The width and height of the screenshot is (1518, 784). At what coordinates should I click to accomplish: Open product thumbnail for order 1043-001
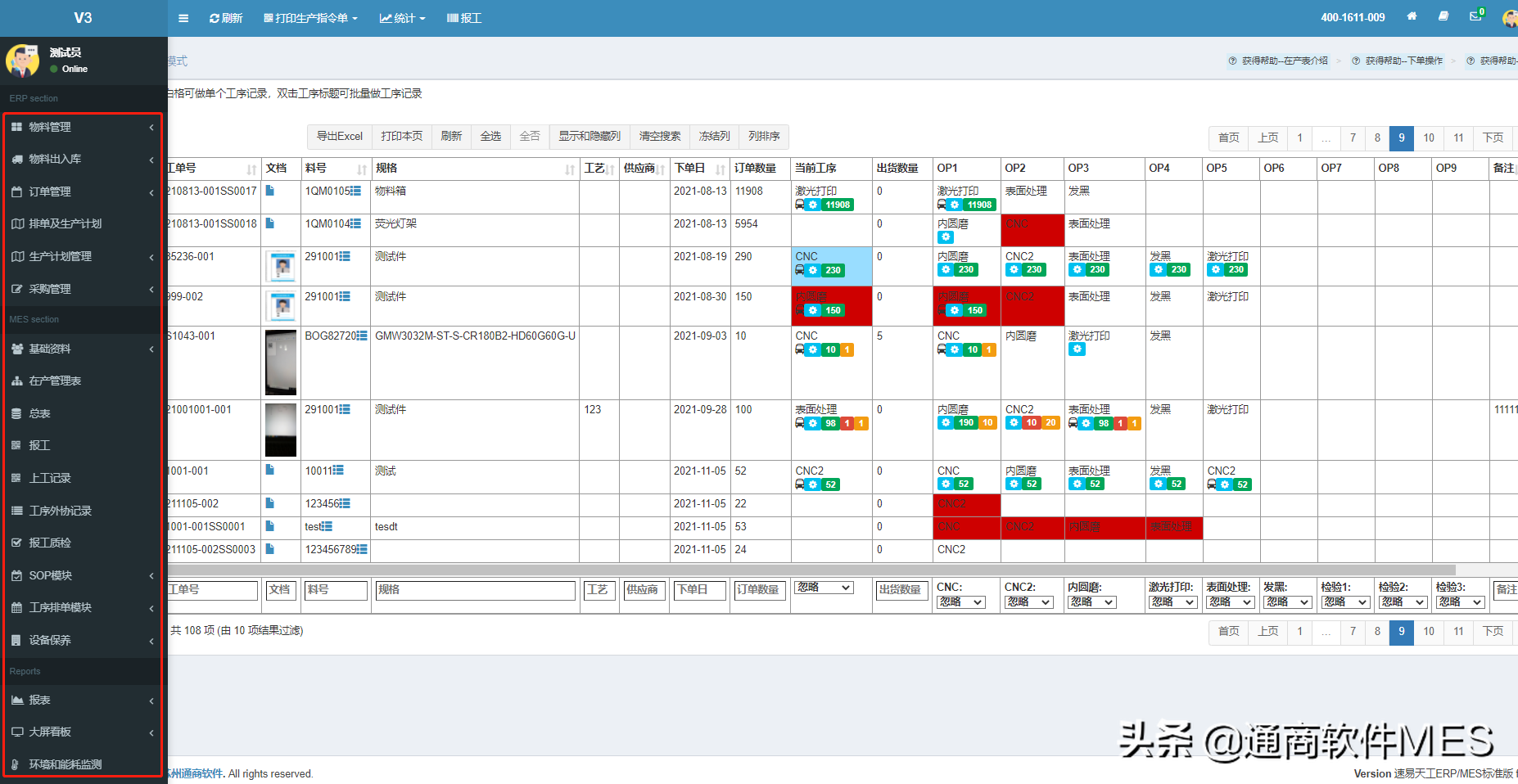[x=281, y=363]
